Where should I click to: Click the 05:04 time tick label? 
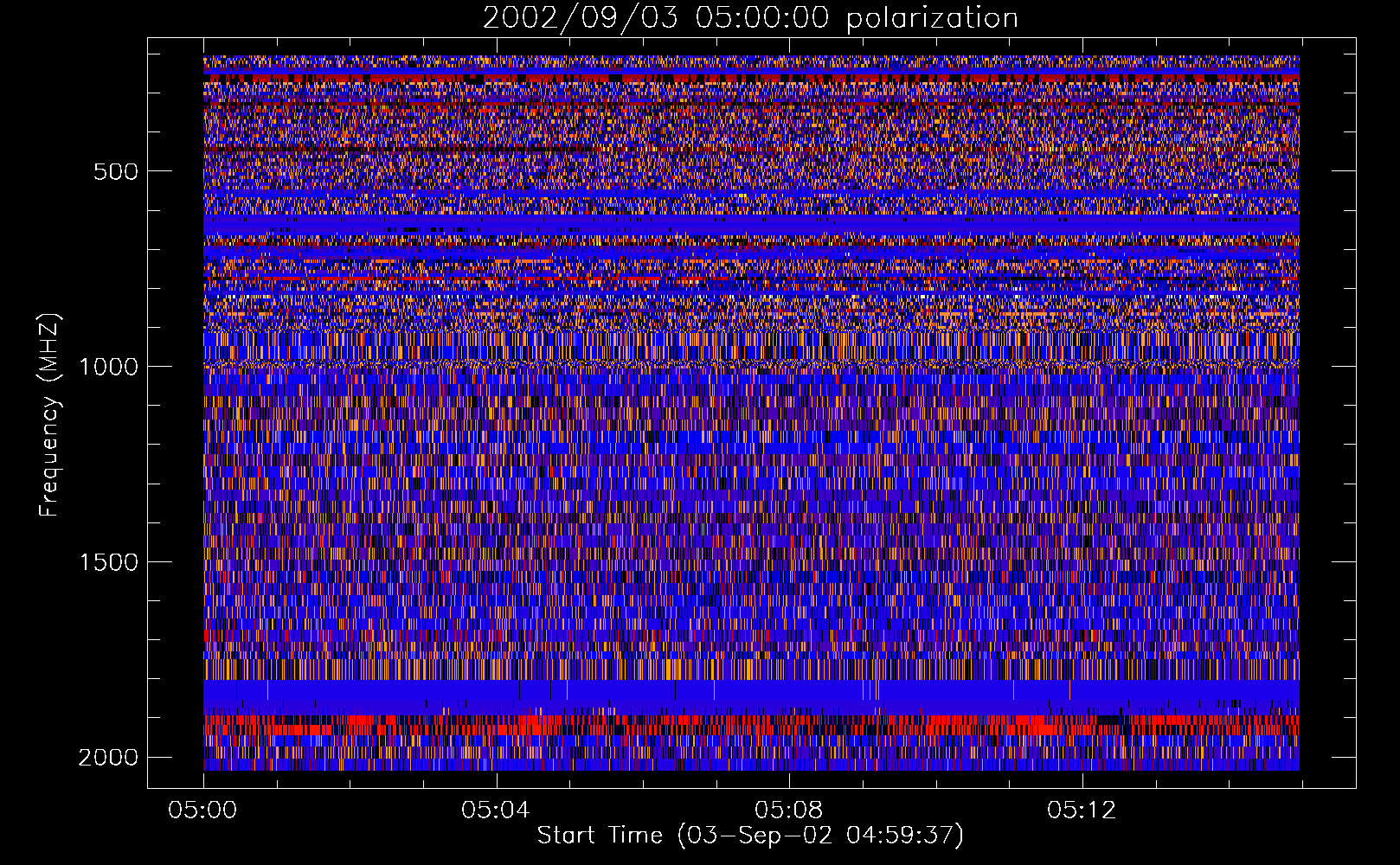(x=496, y=811)
